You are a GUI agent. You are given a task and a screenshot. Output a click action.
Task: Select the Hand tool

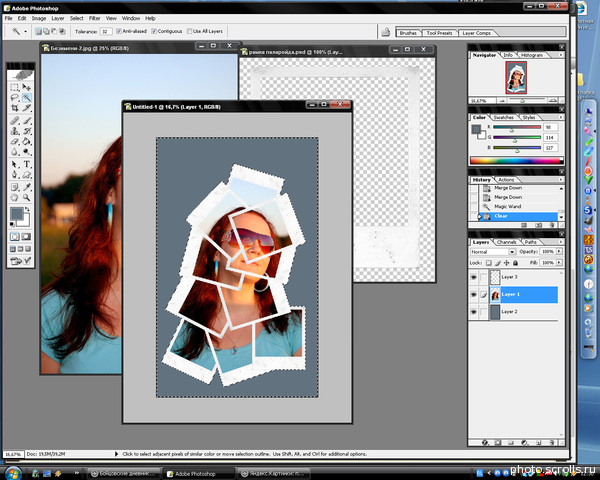pos(15,198)
